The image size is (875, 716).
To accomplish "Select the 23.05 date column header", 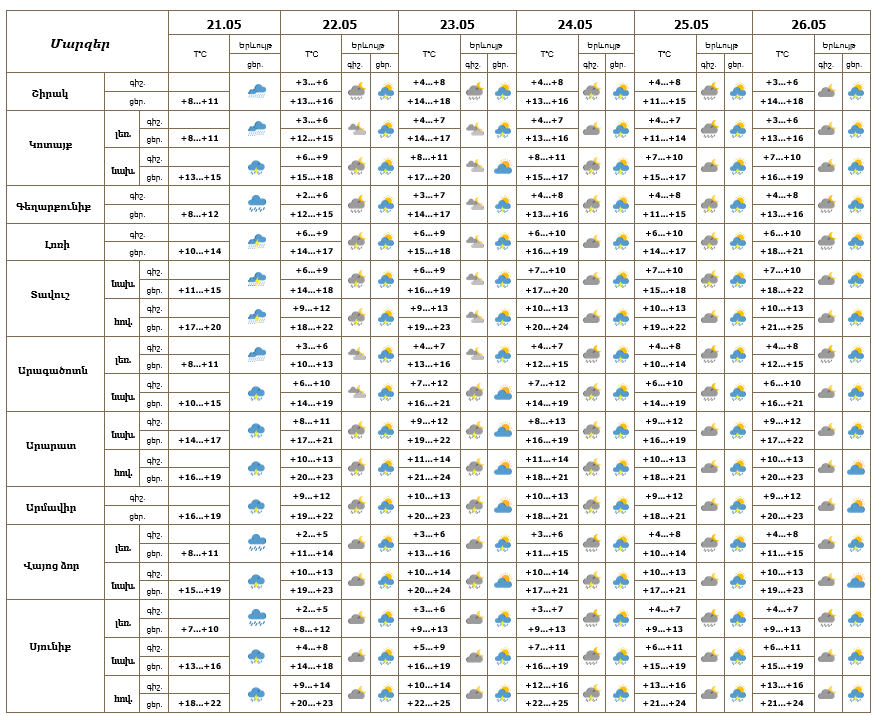I will (x=457, y=24).
